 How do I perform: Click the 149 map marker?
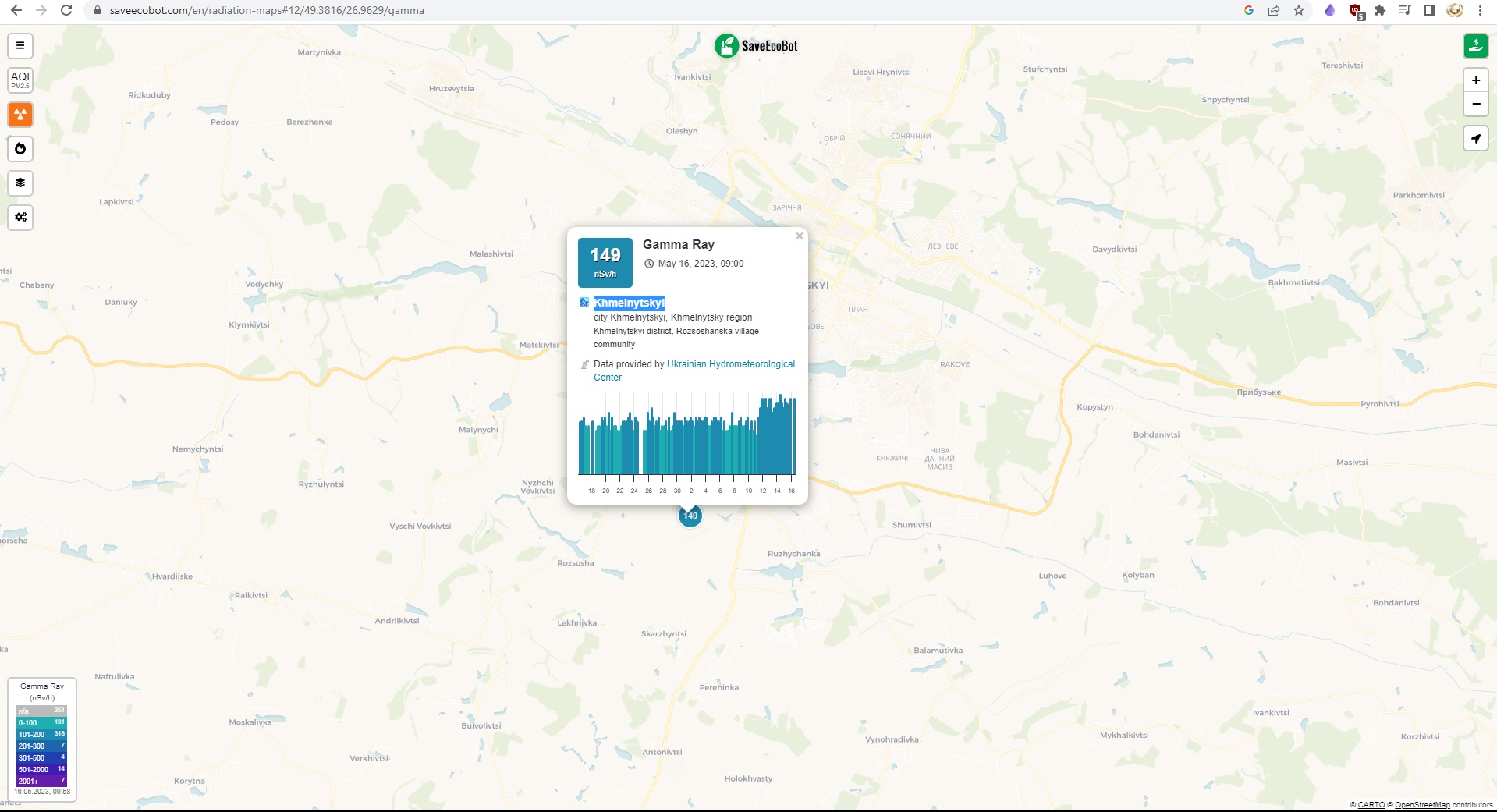click(690, 516)
